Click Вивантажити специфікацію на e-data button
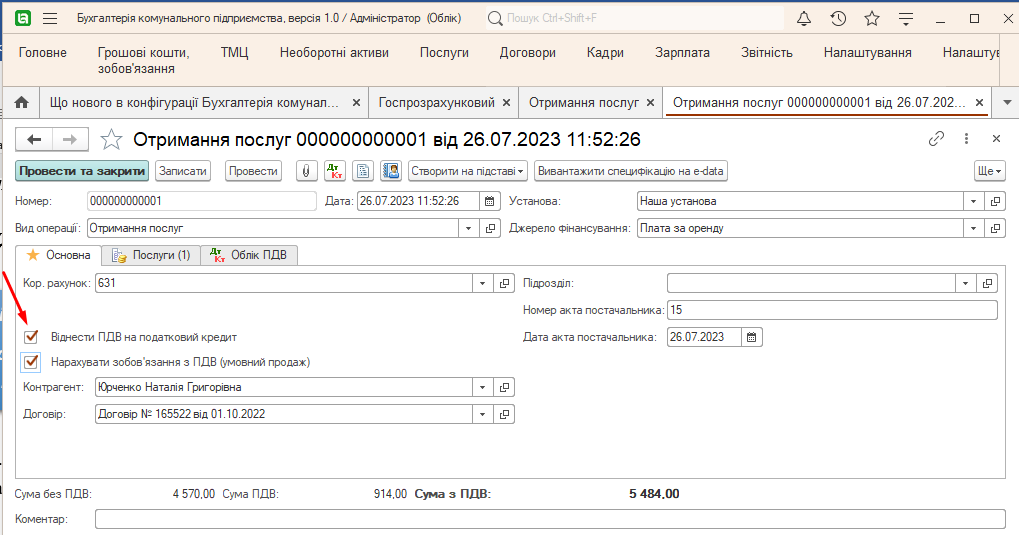The height and width of the screenshot is (535, 1019). tap(630, 171)
